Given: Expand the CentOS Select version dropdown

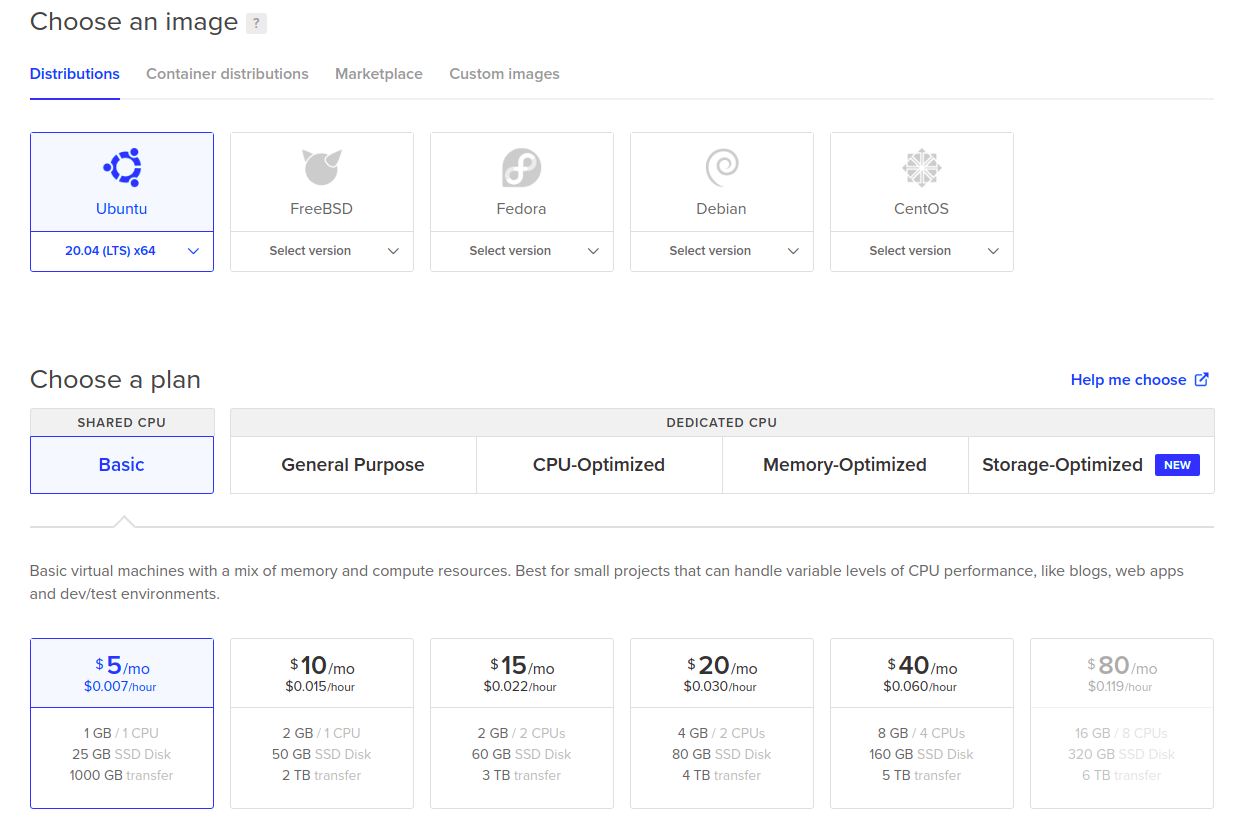Looking at the screenshot, I should 921,251.
